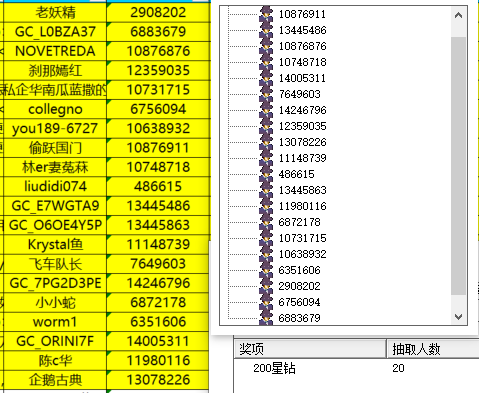Select spreadsheet cell collegno
Image resolution: width=479 pixels, height=393 pixels.
pyautogui.click(x=55, y=109)
